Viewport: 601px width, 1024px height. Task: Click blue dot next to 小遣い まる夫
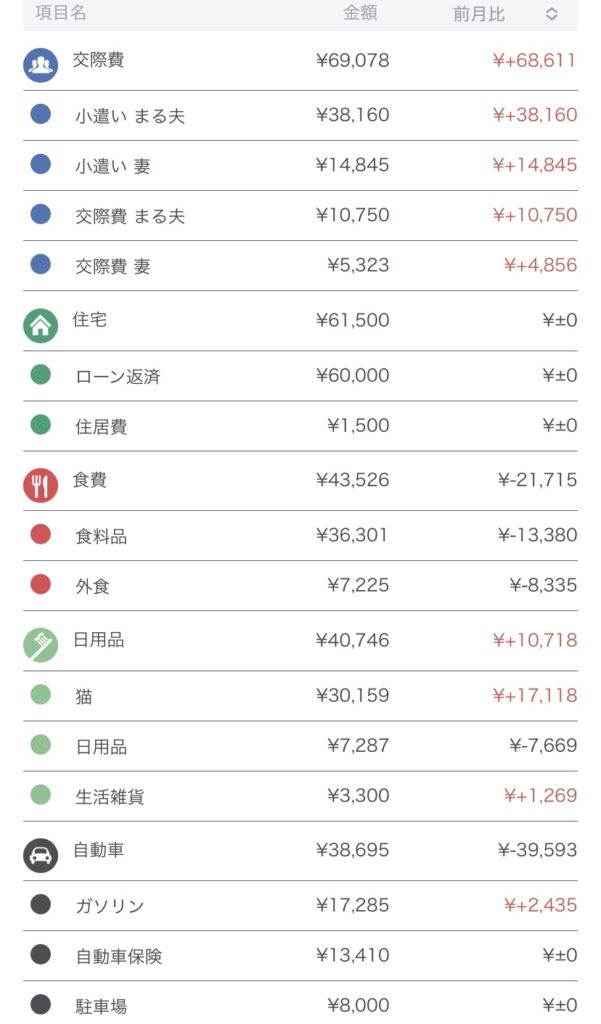41,114
